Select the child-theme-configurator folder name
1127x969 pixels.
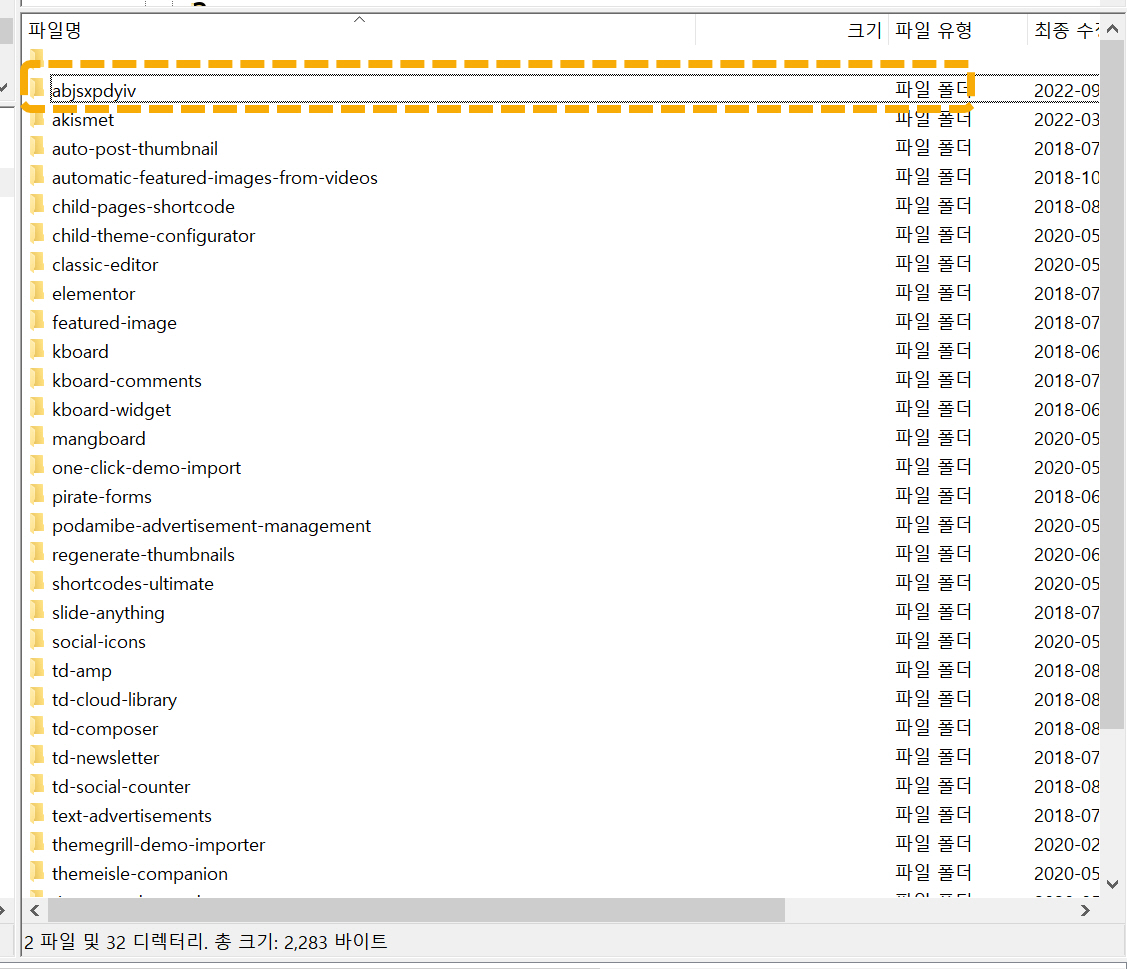pyautogui.click(x=153, y=236)
